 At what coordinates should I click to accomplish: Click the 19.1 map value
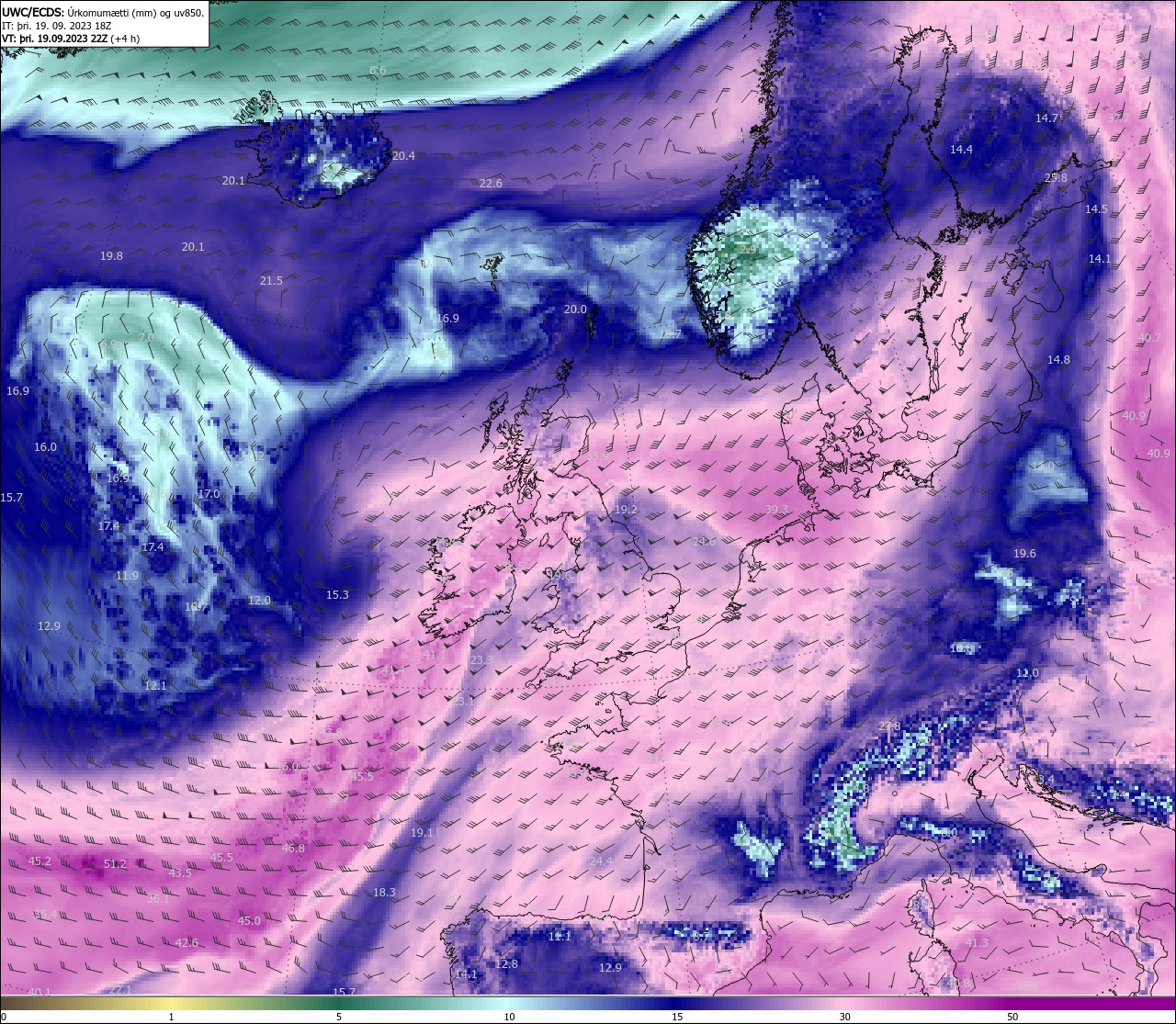click(421, 833)
